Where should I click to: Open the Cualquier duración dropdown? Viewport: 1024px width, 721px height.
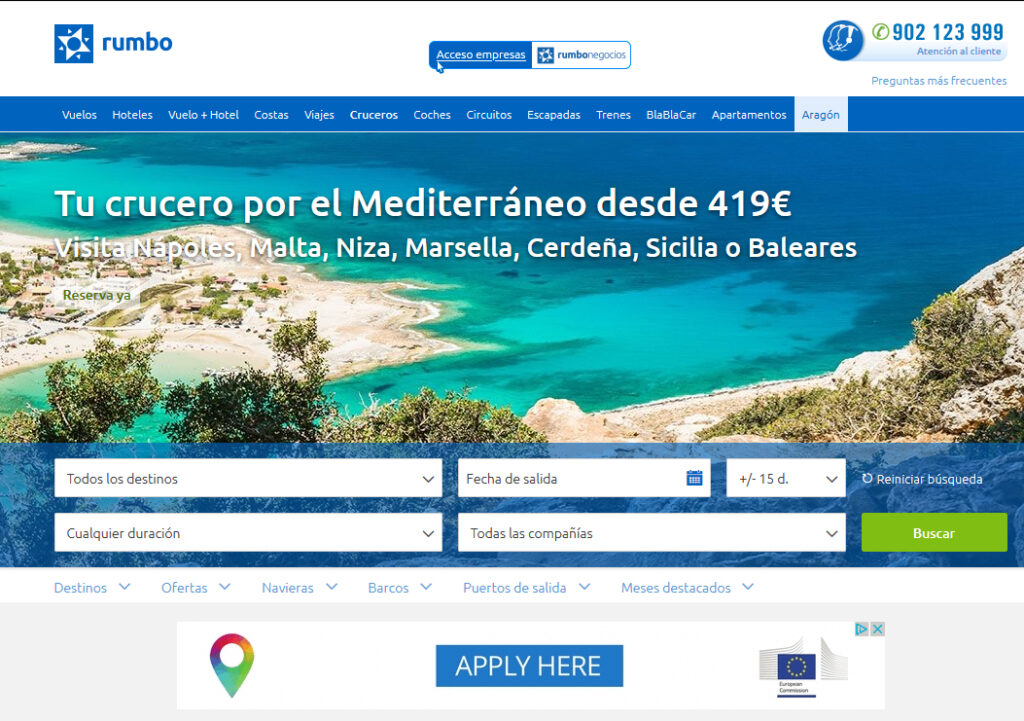[x=248, y=533]
